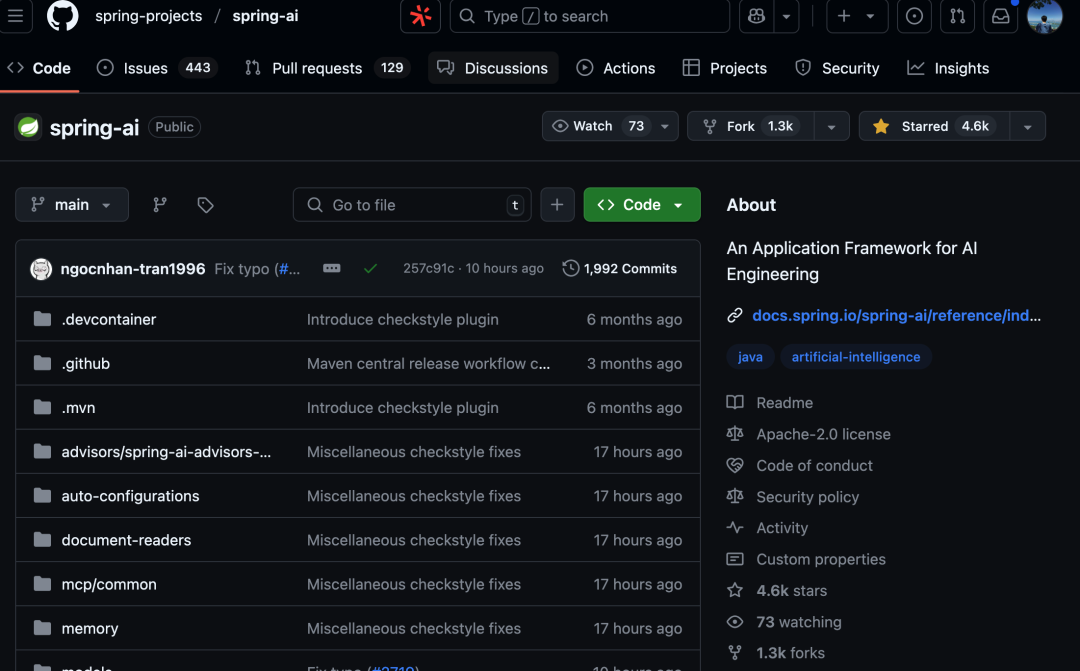Open the Insights tab
The width and height of the screenshot is (1080, 671).
(948, 68)
